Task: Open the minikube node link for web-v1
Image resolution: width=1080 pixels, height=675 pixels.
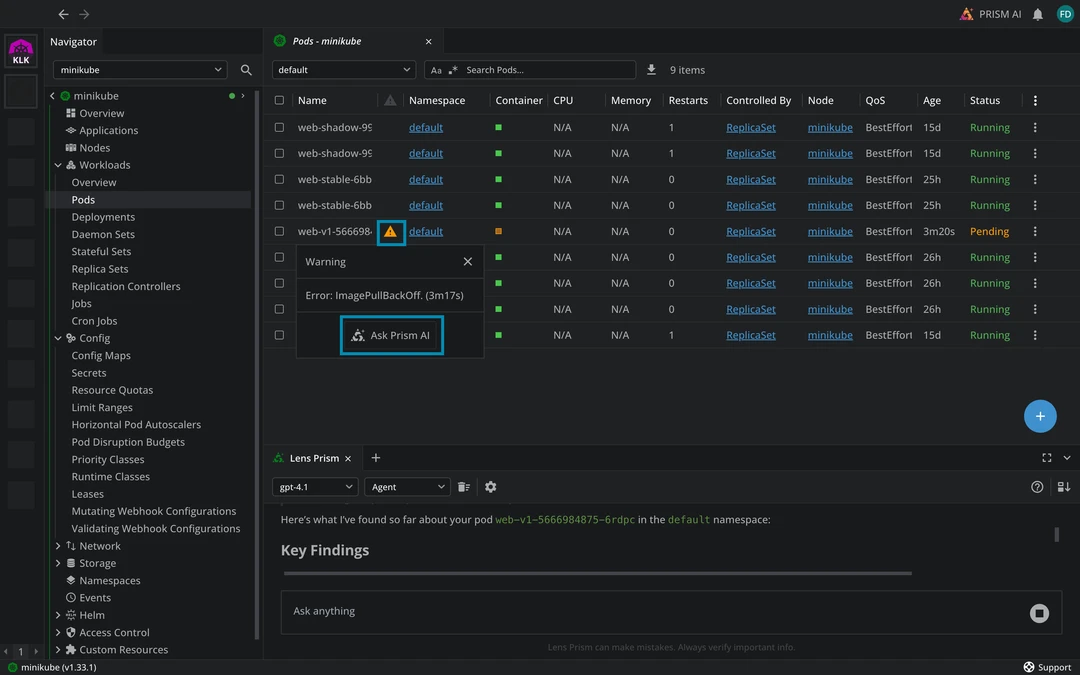Action: pyautogui.click(x=829, y=232)
